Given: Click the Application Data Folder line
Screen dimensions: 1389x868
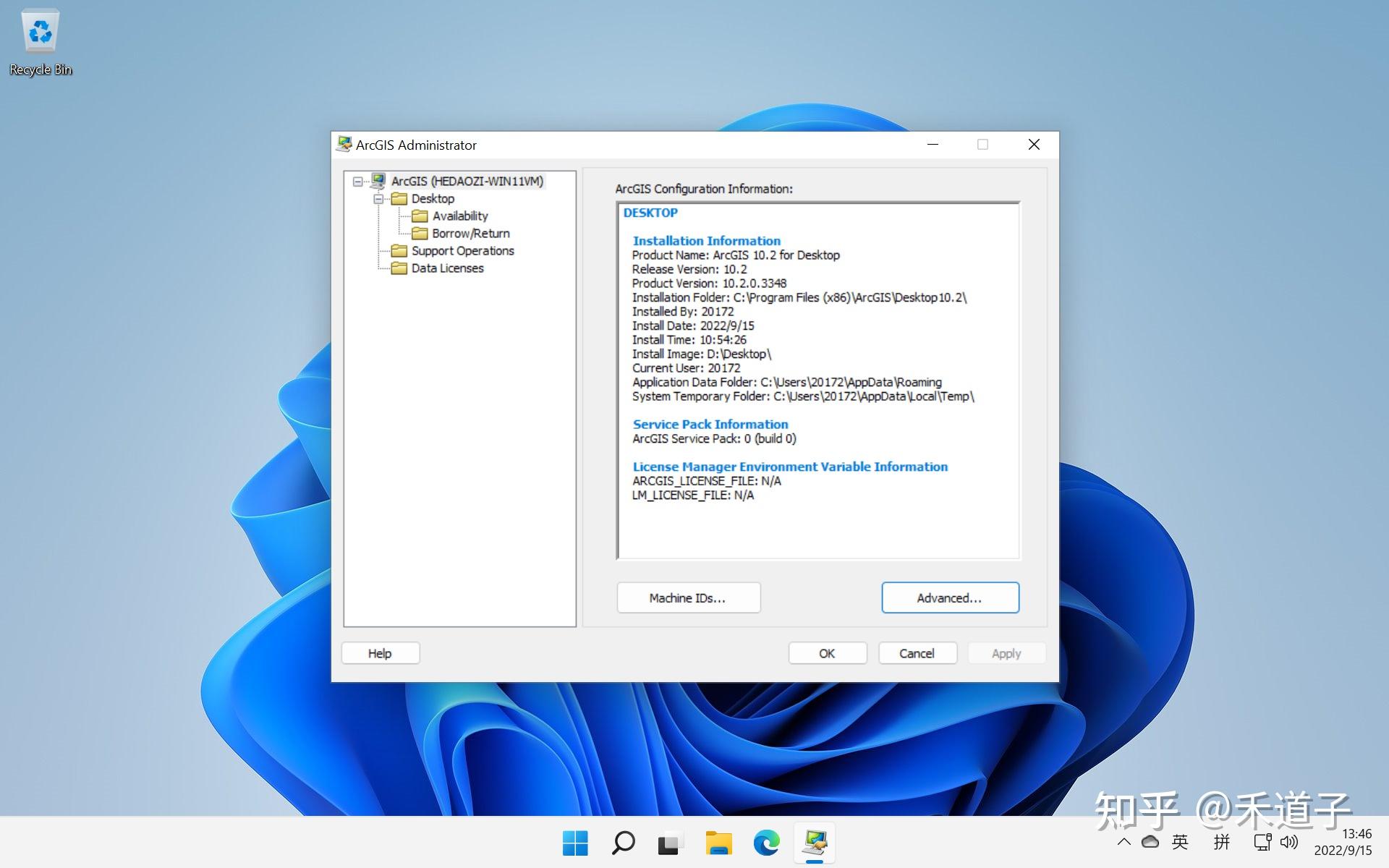Looking at the screenshot, I should point(787,383).
